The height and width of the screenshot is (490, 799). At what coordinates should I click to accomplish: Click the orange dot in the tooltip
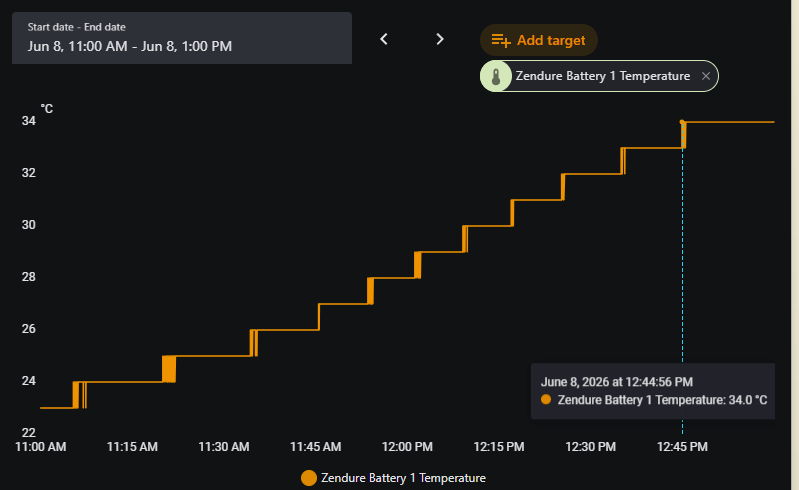[546, 400]
